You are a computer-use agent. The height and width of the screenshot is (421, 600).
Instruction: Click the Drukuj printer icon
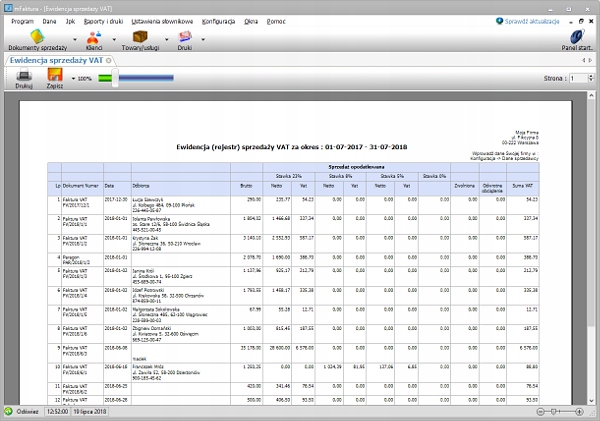(x=24, y=76)
